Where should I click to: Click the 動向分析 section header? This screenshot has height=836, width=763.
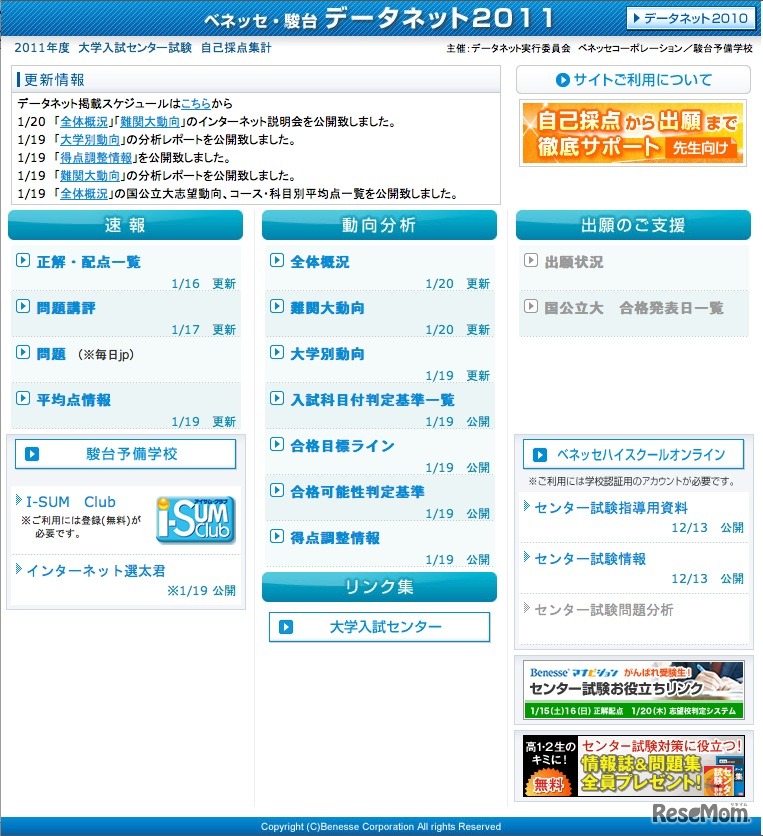coord(379,225)
